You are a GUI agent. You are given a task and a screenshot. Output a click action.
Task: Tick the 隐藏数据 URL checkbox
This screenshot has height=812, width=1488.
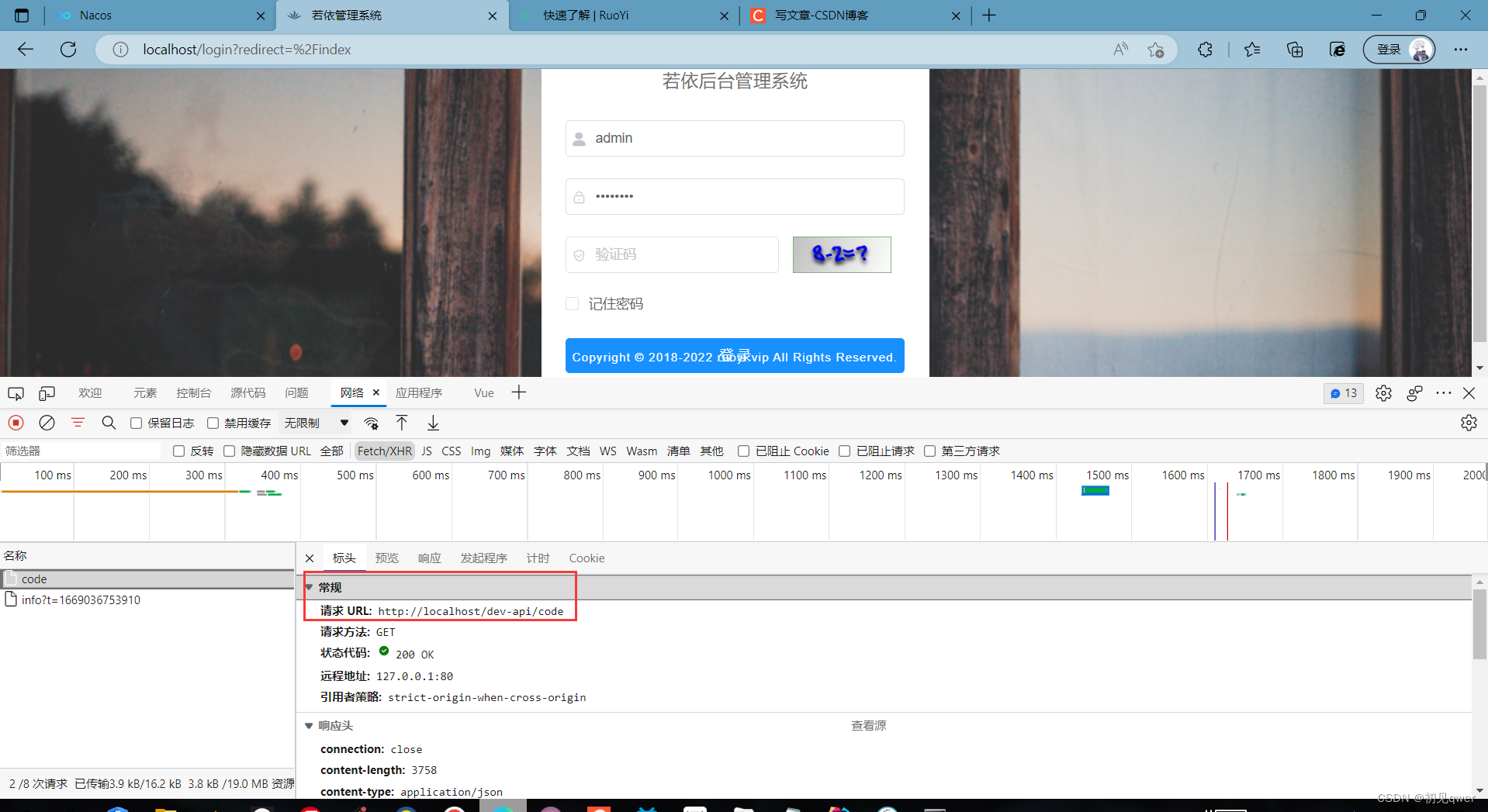click(229, 451)
